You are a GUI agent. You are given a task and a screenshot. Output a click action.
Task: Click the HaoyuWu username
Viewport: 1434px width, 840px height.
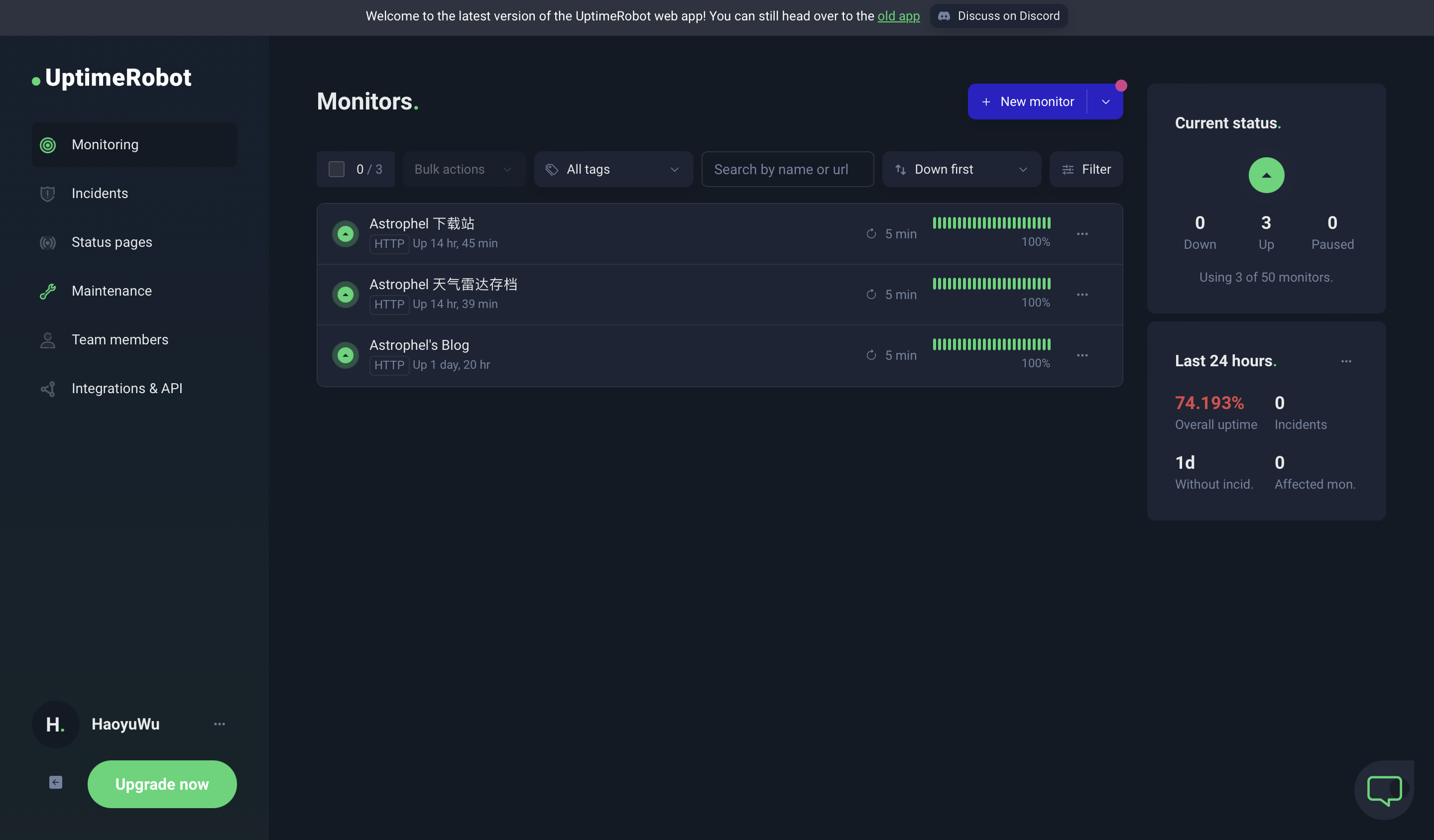[125, 724]
